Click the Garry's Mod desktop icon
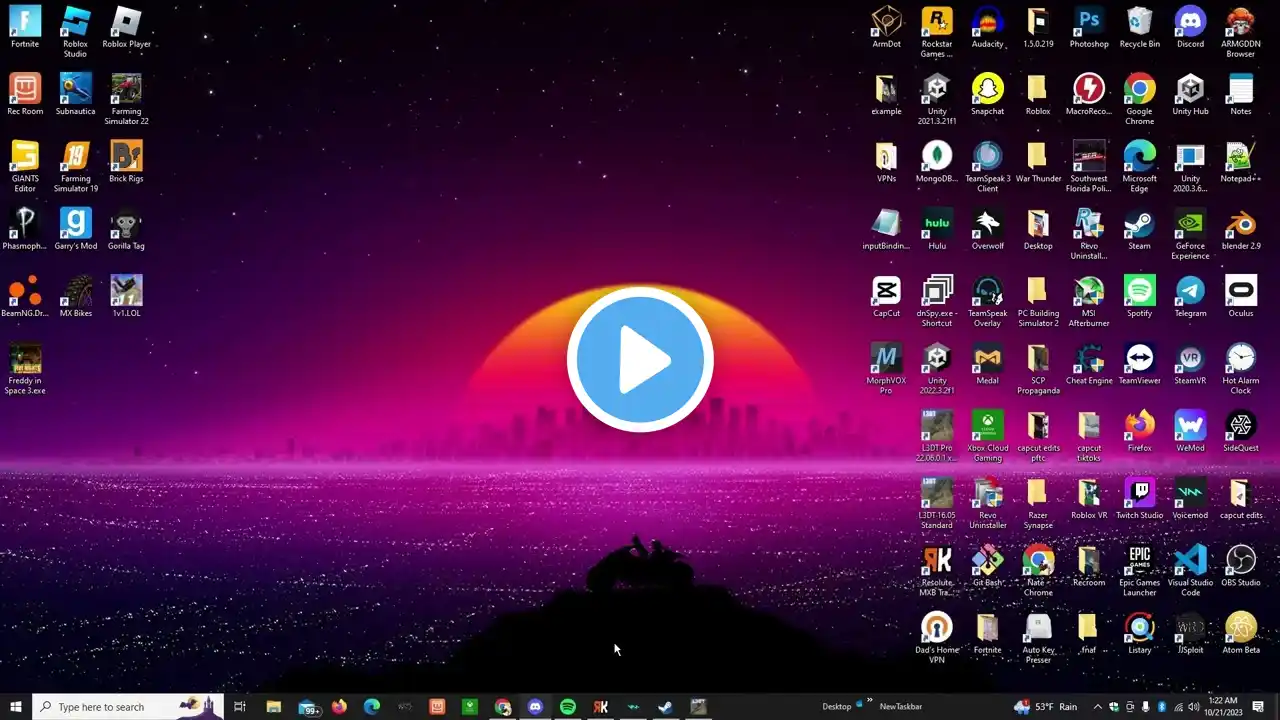This screenshot has height=720, width=1280. (x=75, y=228)
